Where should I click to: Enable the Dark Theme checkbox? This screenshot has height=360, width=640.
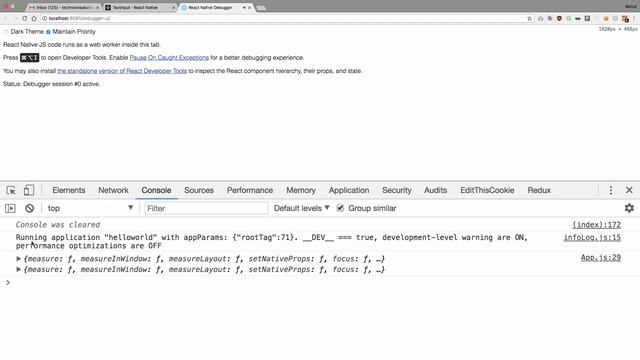pyautogui.click(x=6, y=32)
